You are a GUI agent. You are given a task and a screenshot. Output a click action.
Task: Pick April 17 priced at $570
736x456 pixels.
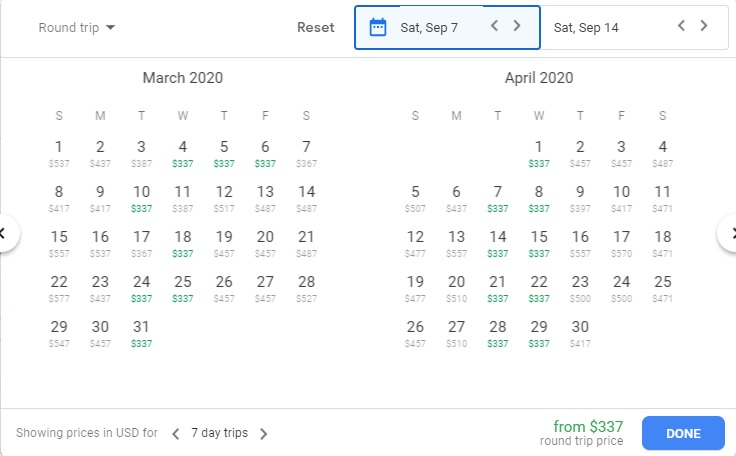[x=621, y=242]
